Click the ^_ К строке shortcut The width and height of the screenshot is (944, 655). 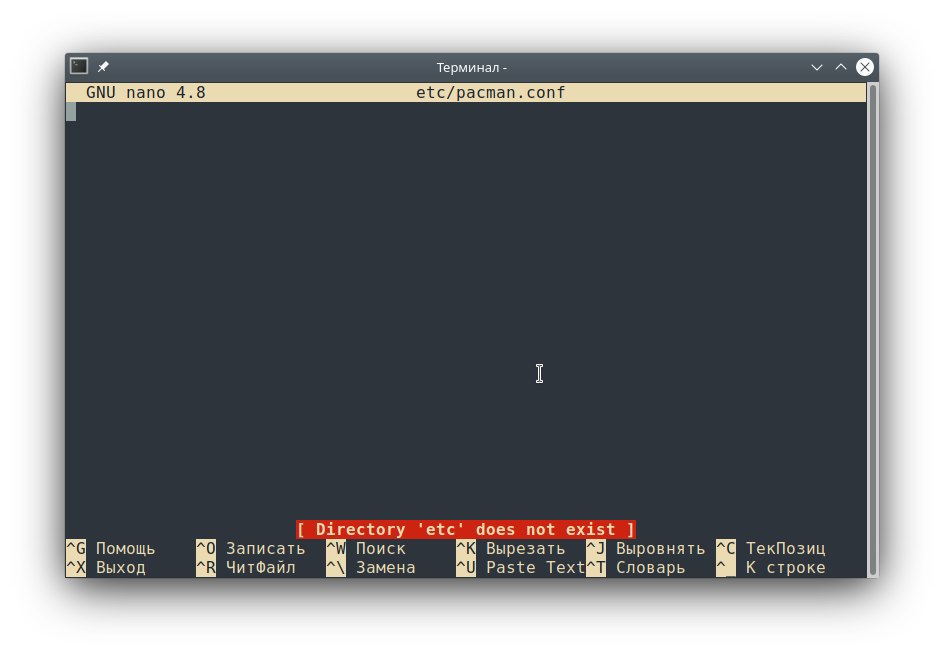pyautogui.click(x=771, y=568)
